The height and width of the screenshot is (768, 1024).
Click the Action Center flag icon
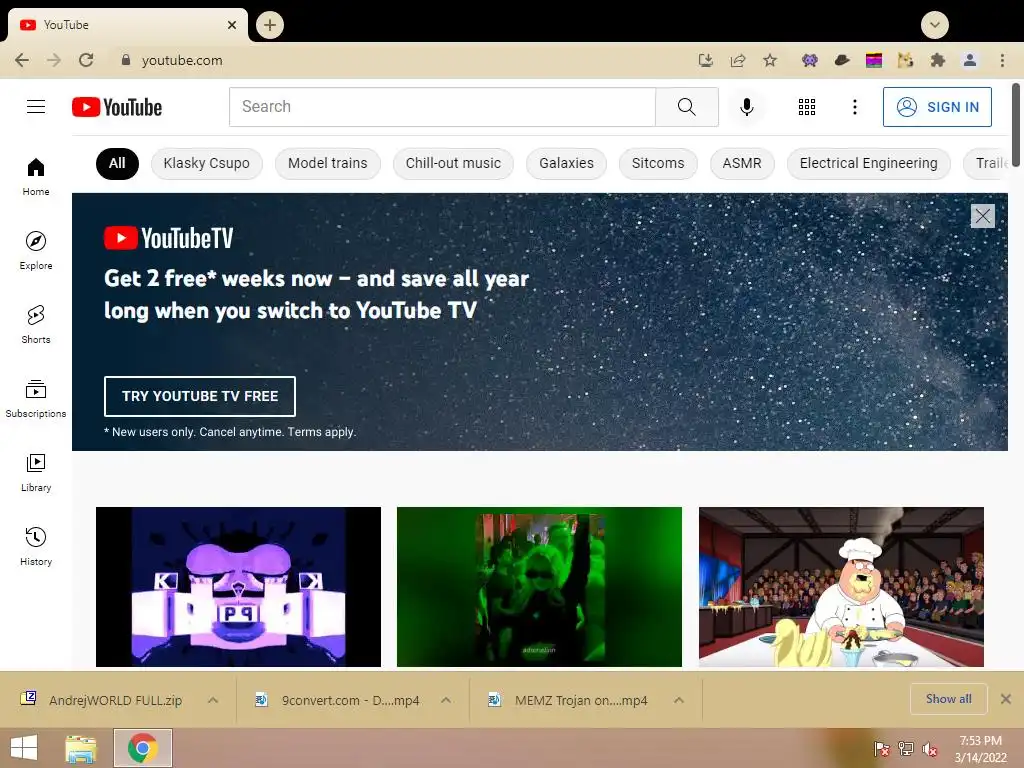pyautogui.click(x=882, y=748)
